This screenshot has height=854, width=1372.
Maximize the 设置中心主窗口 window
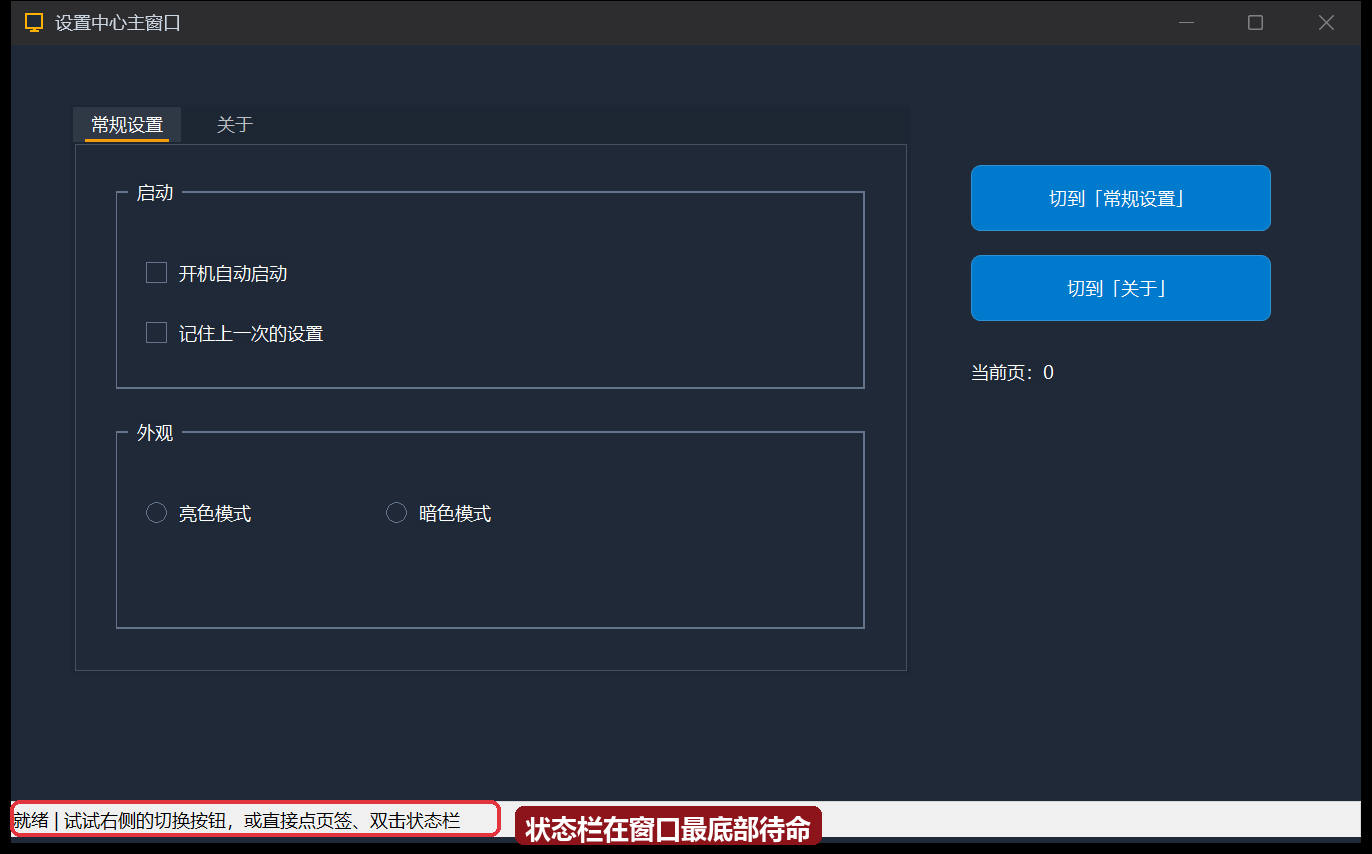point(1255,23)
